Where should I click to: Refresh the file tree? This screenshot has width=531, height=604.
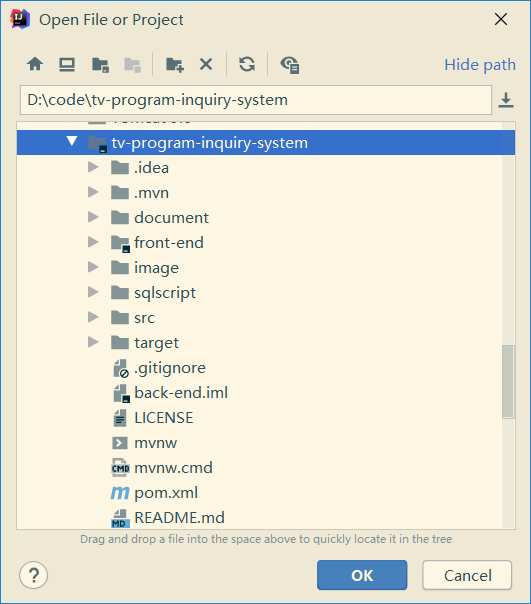click(x=247, y=64)
